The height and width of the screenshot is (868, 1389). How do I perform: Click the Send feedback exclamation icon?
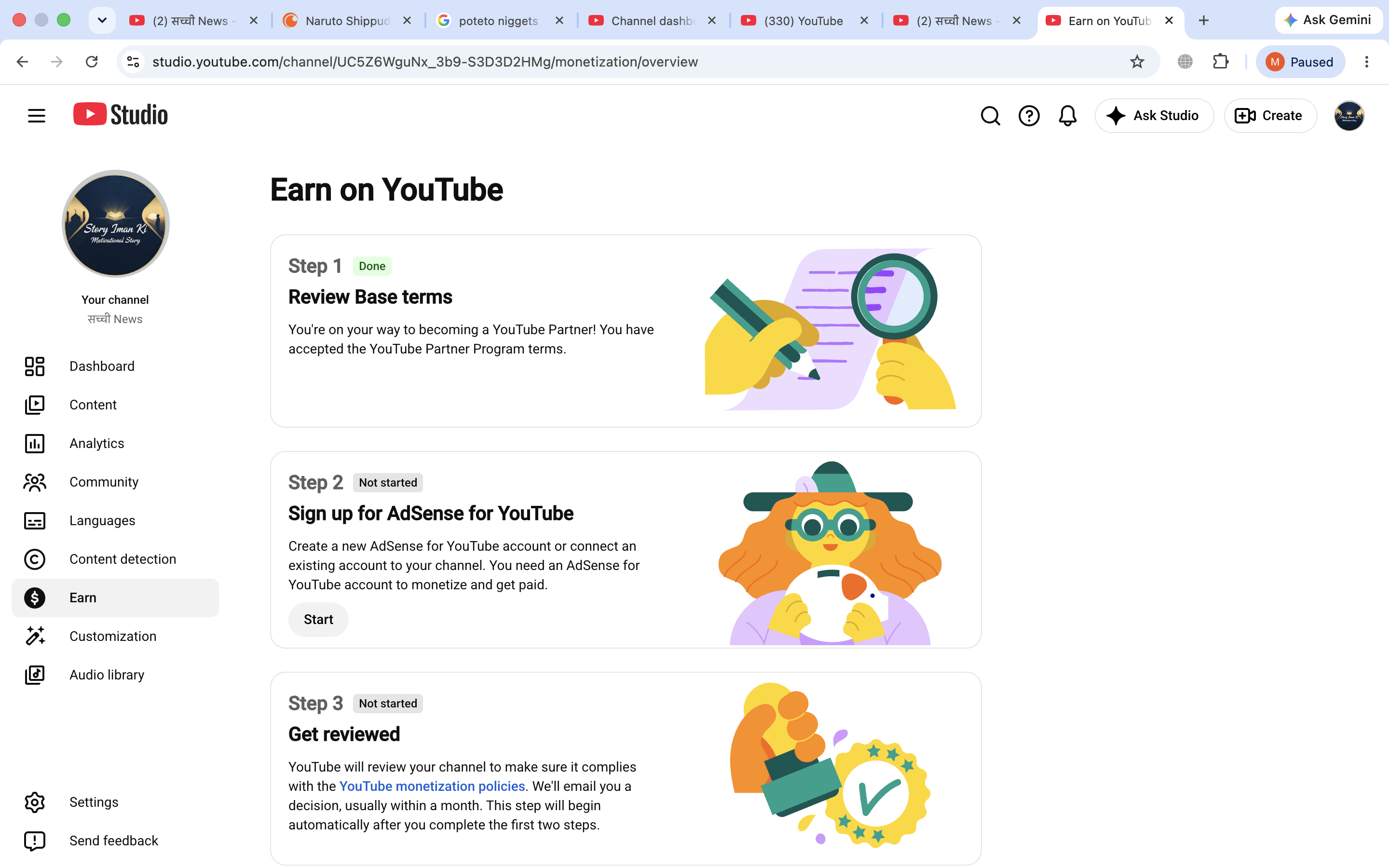point(34,841)
